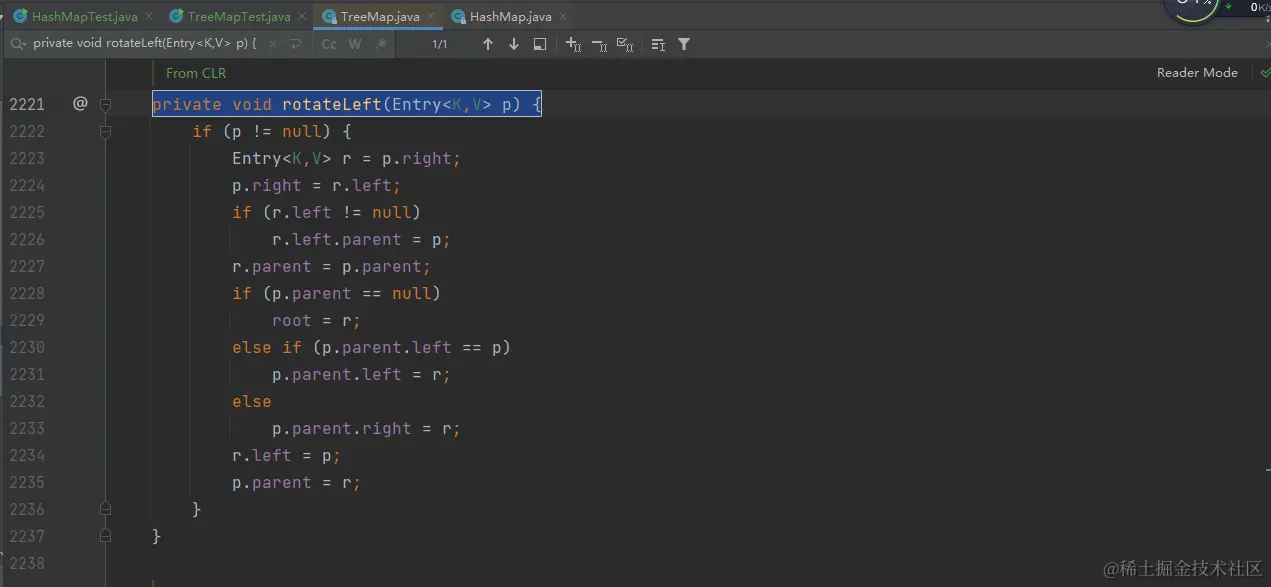The width and height of the screenshot is (1271, 587).
Task: Click the @ gutter icon at line 2221
Action: [80, 103]
